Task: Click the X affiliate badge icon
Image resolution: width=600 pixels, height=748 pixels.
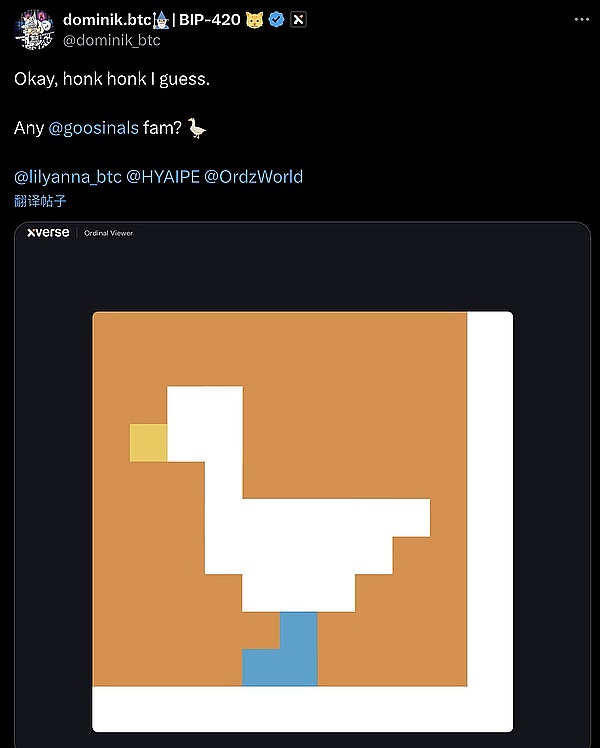Action: pos(298,20)
